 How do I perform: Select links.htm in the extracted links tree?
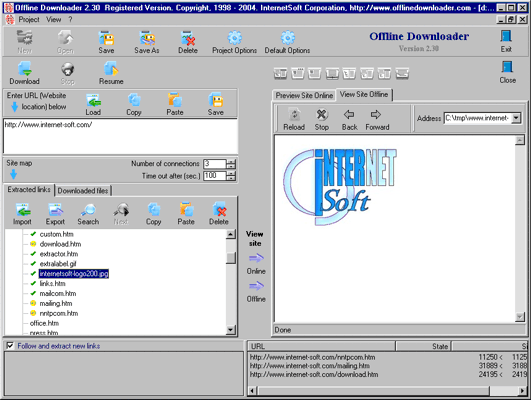click(x=52, y=283)
